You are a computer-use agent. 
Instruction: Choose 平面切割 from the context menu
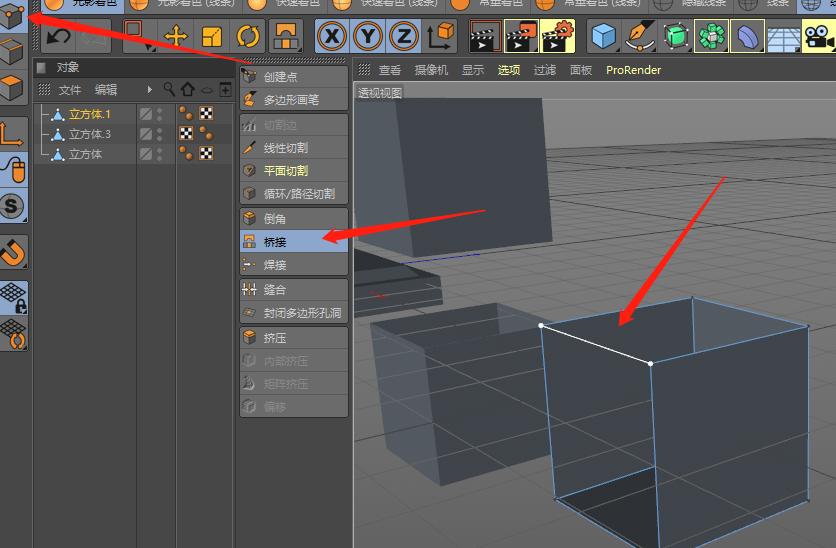pyautogui.click(x=294, y=171)
